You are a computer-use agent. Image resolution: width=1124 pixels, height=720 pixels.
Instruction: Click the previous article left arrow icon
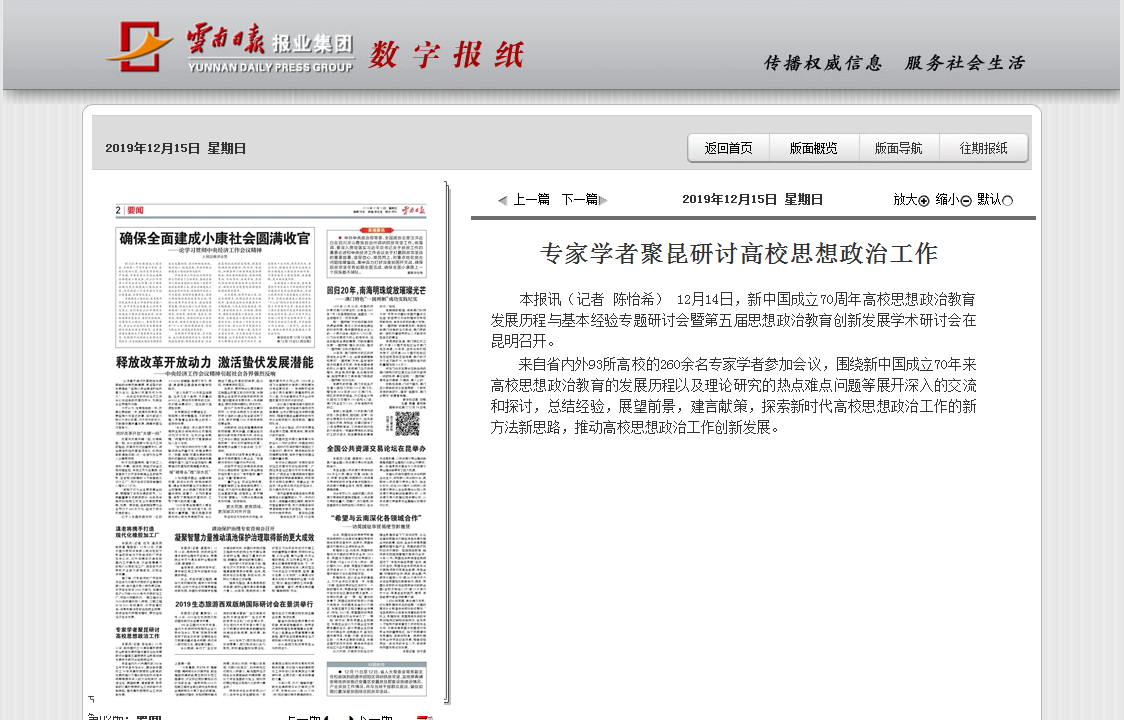(502, 200)
